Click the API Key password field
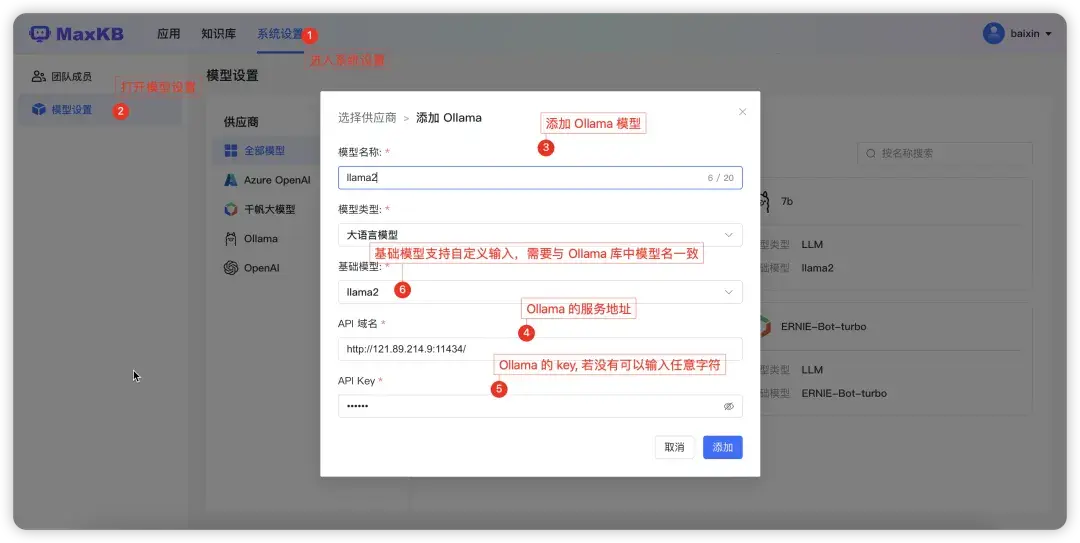Image resolution: width=1080 pixels, height=543 pixels. [540, 407]
